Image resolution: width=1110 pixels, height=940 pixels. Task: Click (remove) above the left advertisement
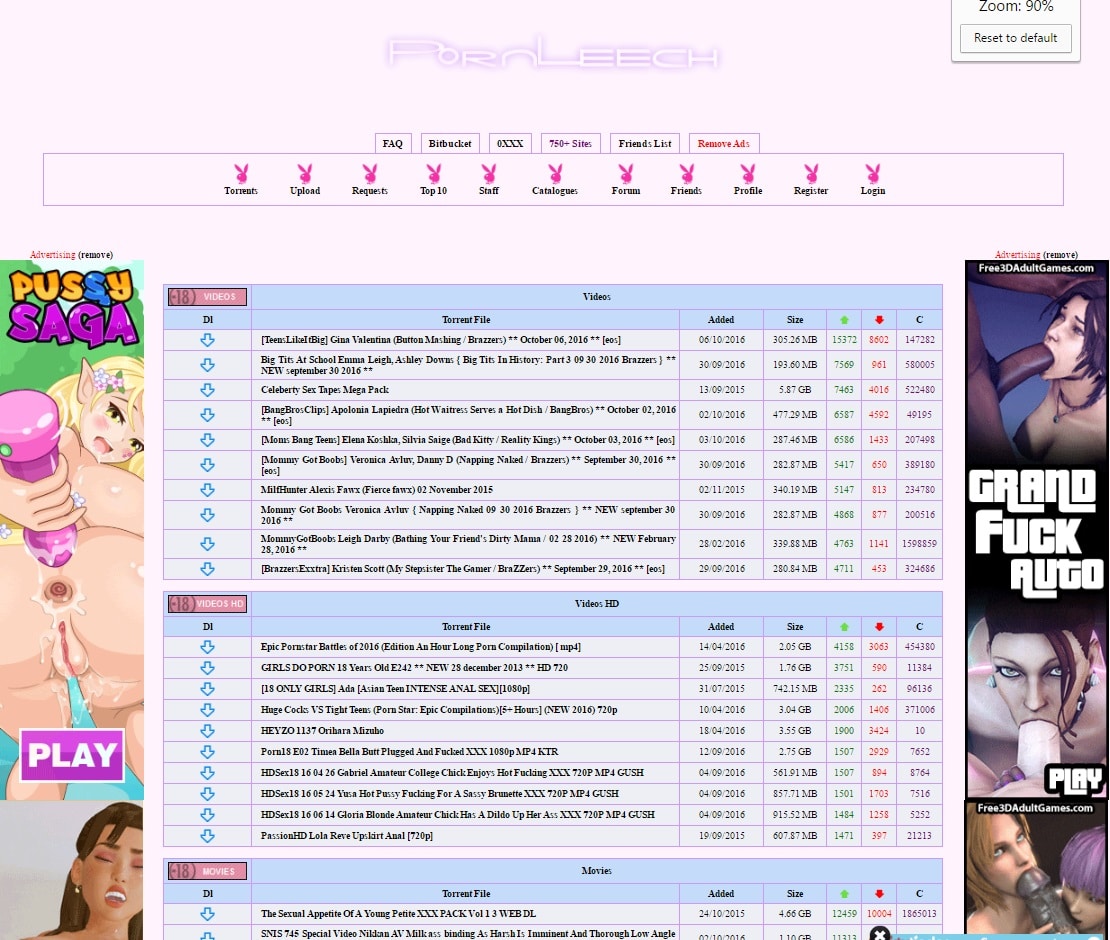coord(96,255)
